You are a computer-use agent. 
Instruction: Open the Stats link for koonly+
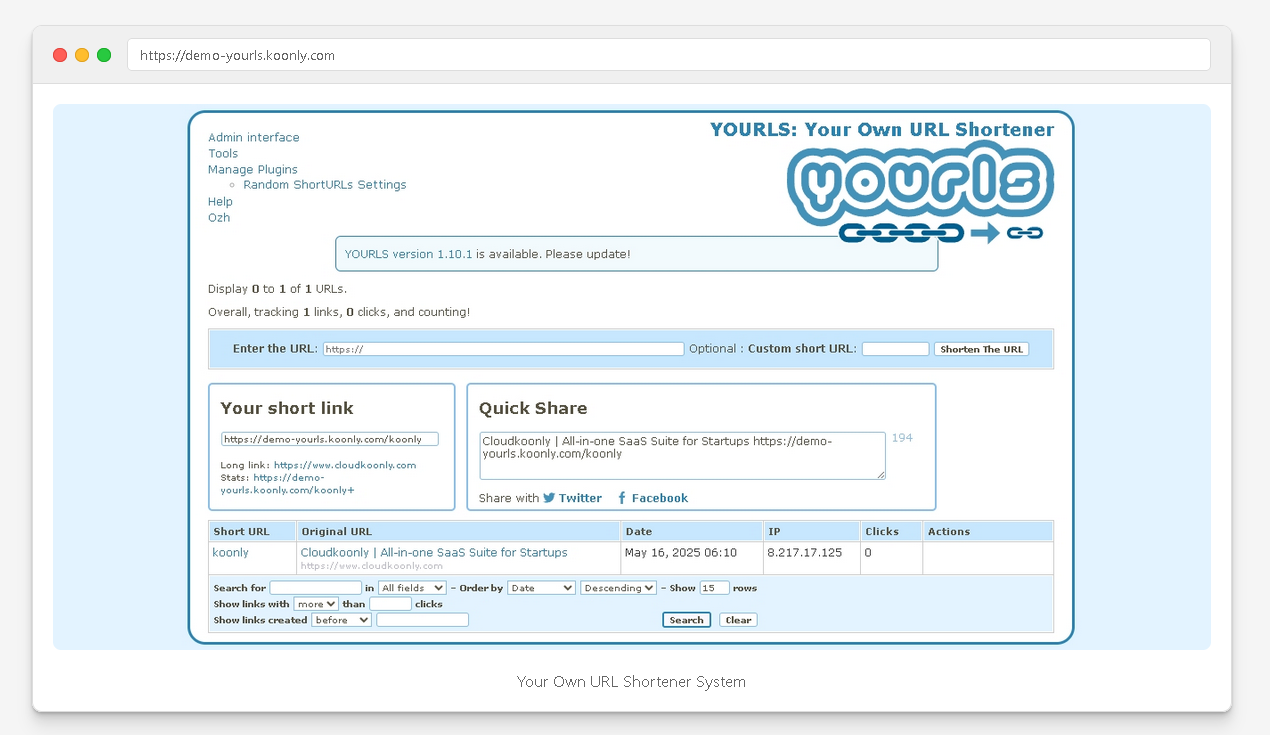pos(288,484)
